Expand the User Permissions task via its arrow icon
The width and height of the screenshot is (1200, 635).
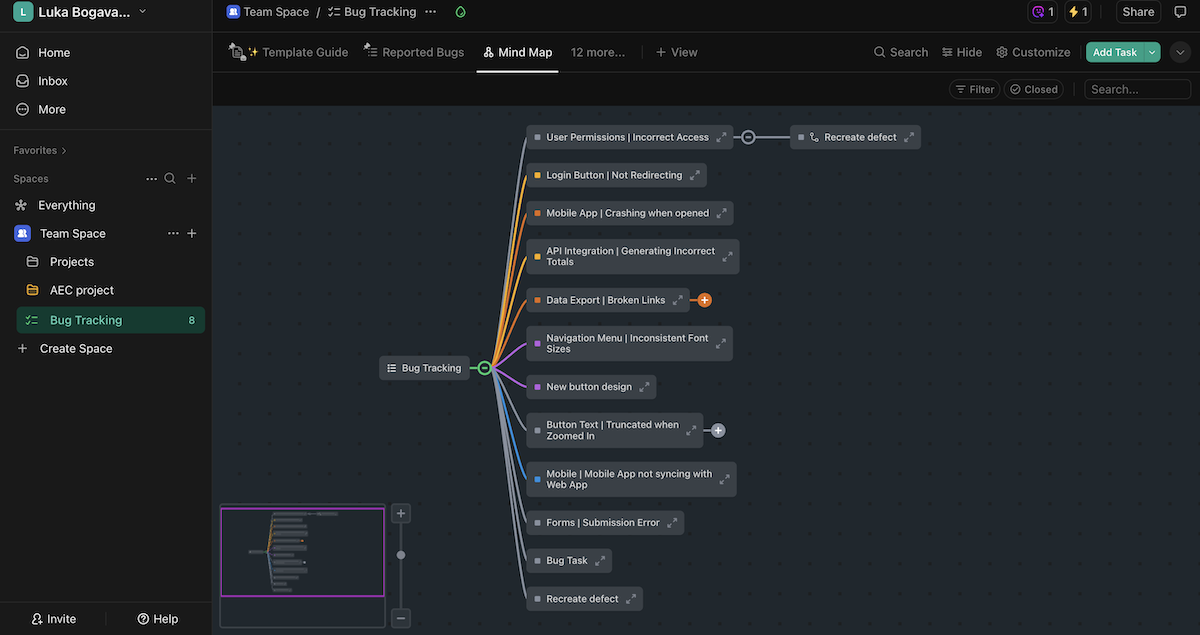pyautogui.click(x=722, y=137)
